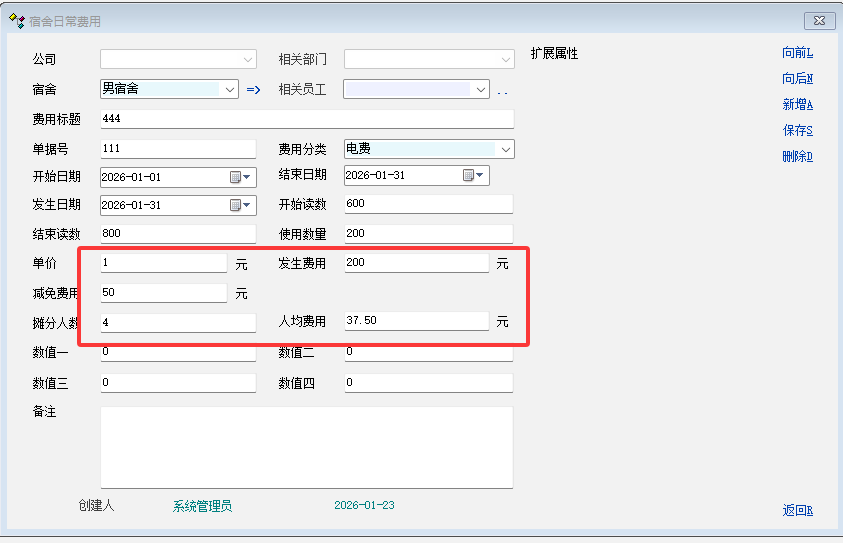The width and height of the screenshot is (843, 543).
Task: Click inside the 备注 text area
Action: click(307, 447)
